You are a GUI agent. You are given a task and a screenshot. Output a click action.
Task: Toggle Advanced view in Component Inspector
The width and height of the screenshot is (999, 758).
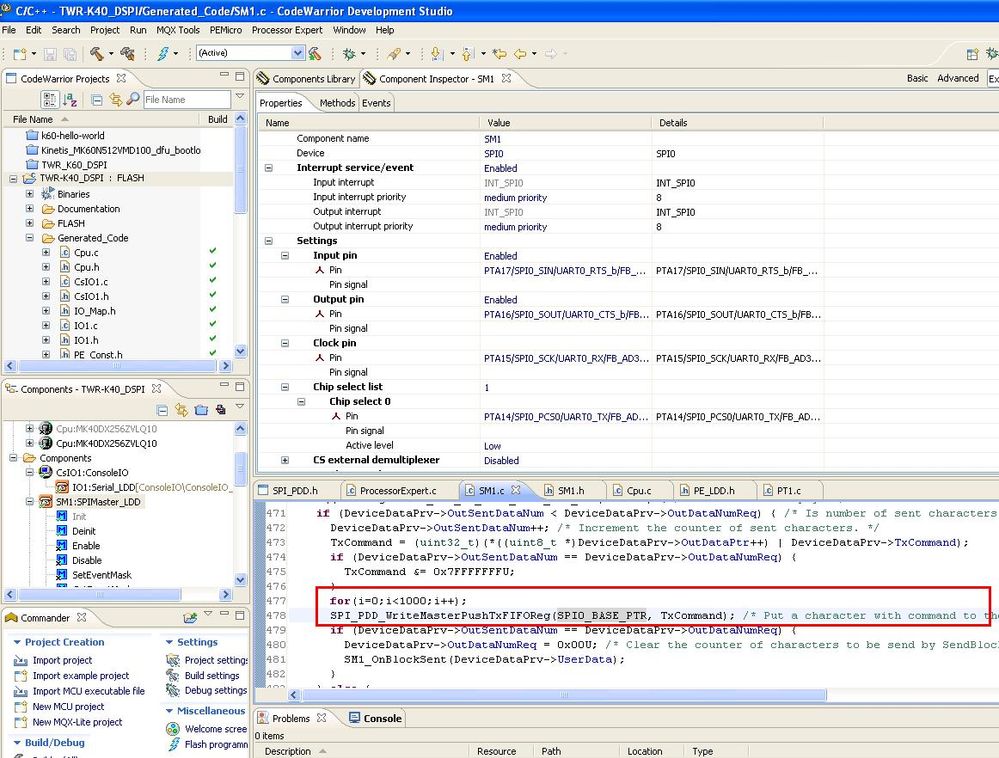(x=958, y=78)
